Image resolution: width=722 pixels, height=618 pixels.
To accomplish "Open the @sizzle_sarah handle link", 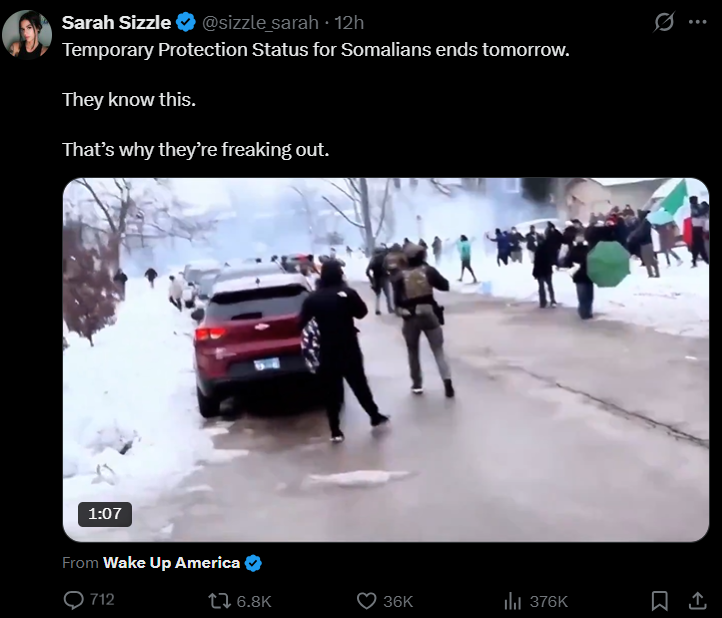I will (260, 23).
